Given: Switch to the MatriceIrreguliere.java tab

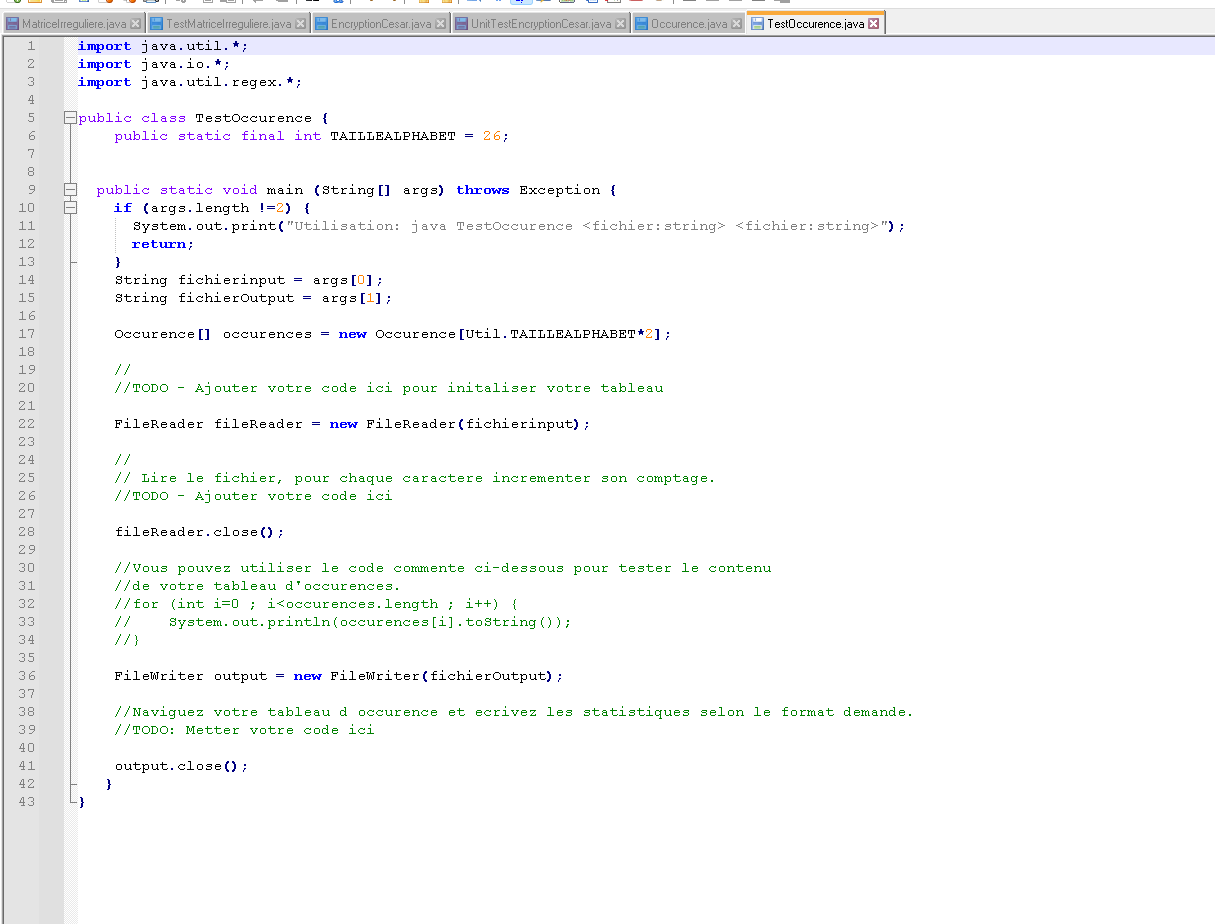Looking at the screenshot, I should click(74, 24).
